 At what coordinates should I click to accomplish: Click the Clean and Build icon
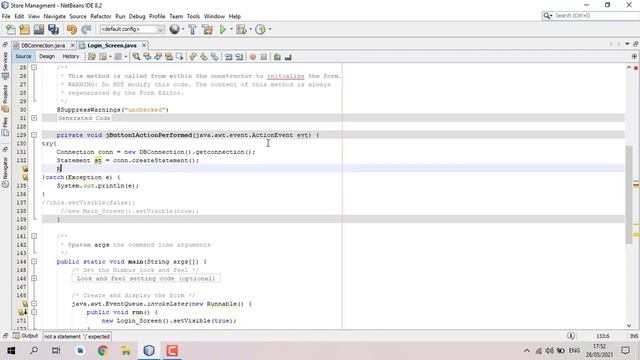coord(207,29)
